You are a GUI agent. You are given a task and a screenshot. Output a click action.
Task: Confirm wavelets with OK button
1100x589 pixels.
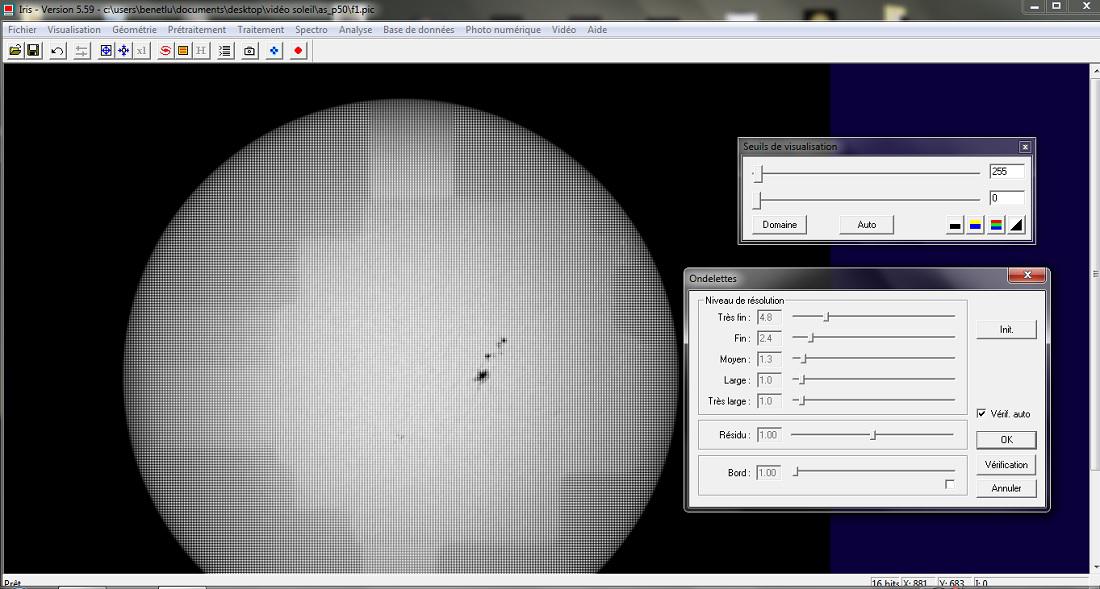1006,440
